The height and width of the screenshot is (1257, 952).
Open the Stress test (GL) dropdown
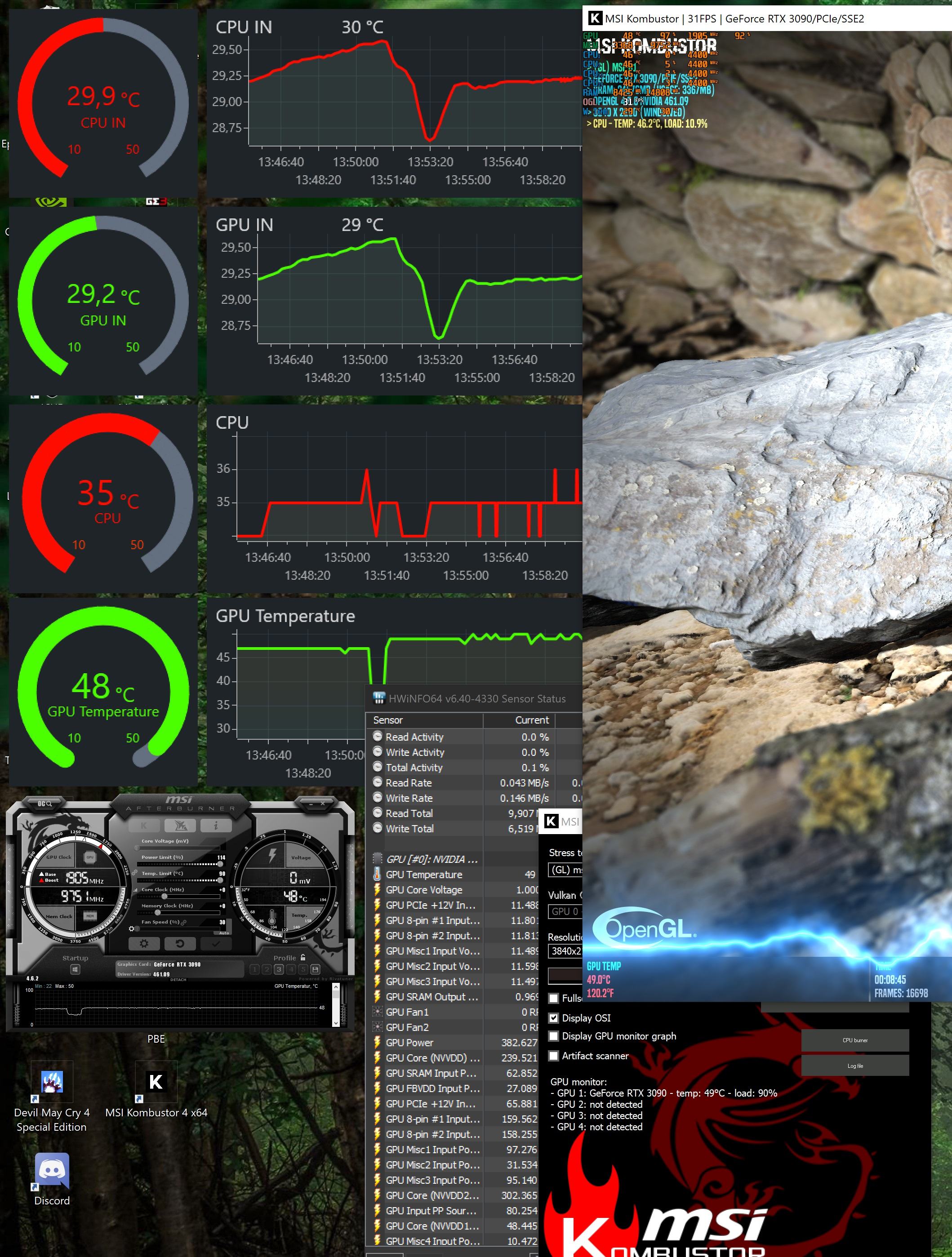coord(565,870)
